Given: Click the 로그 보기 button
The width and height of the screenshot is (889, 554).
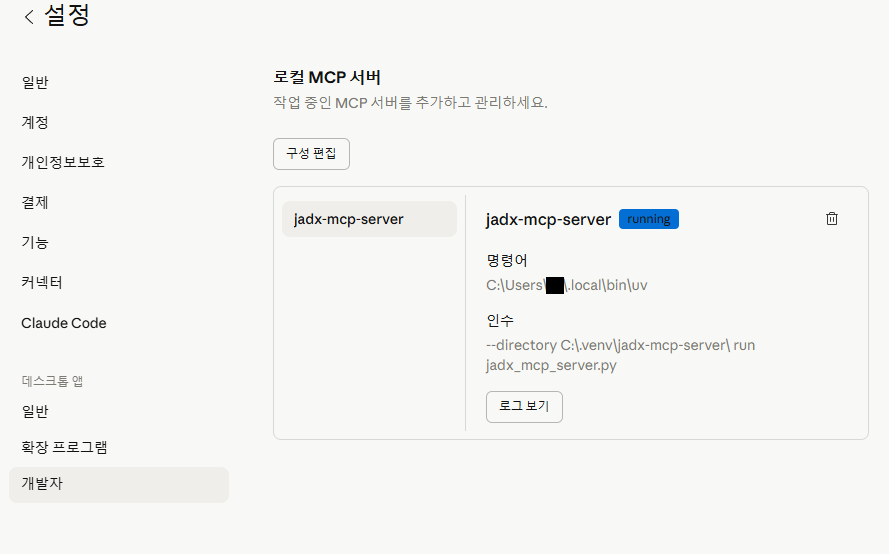Looking at the screenshot, I should pyautogui.click(x=524, y=407).
